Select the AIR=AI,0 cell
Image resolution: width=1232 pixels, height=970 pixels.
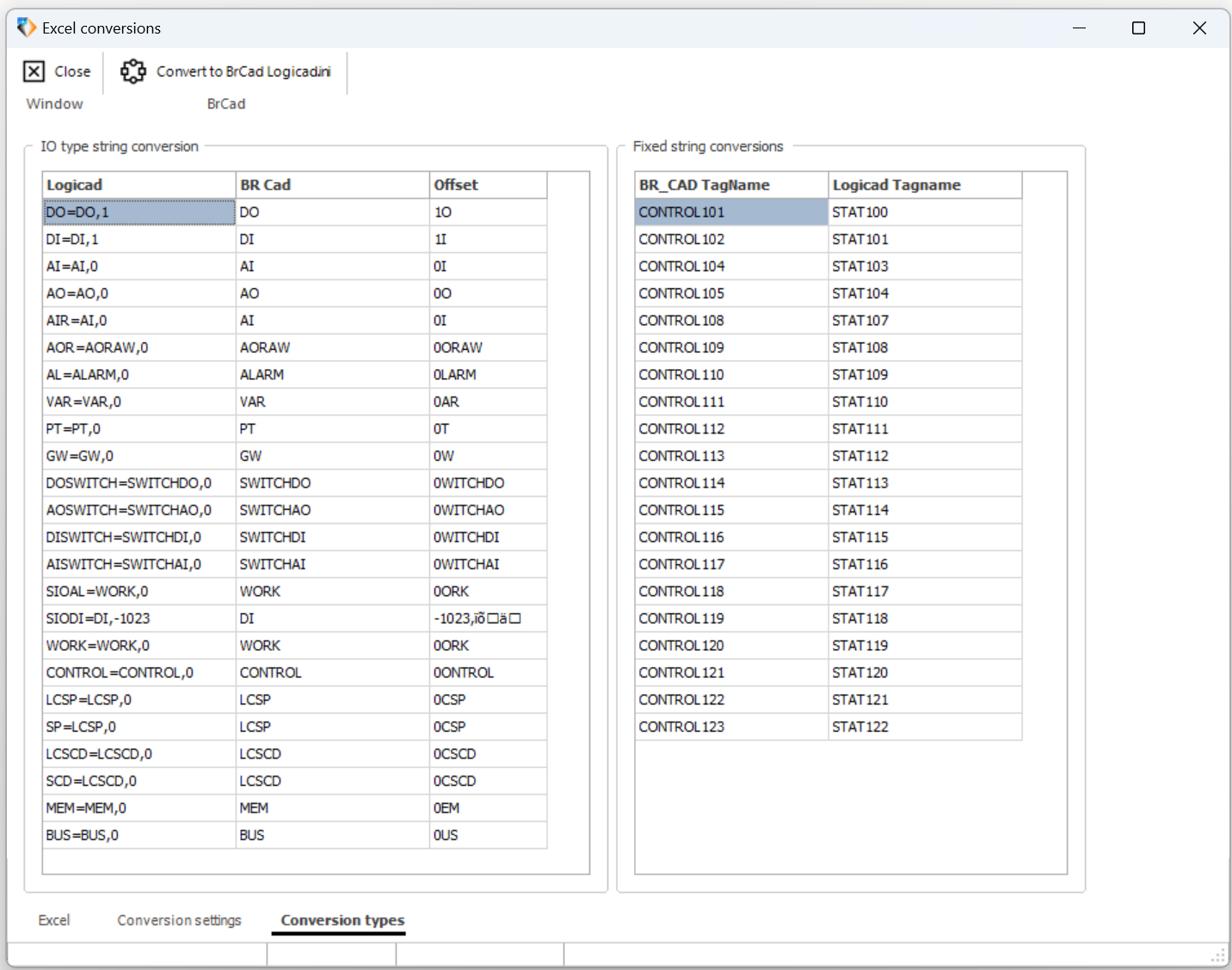139,321
